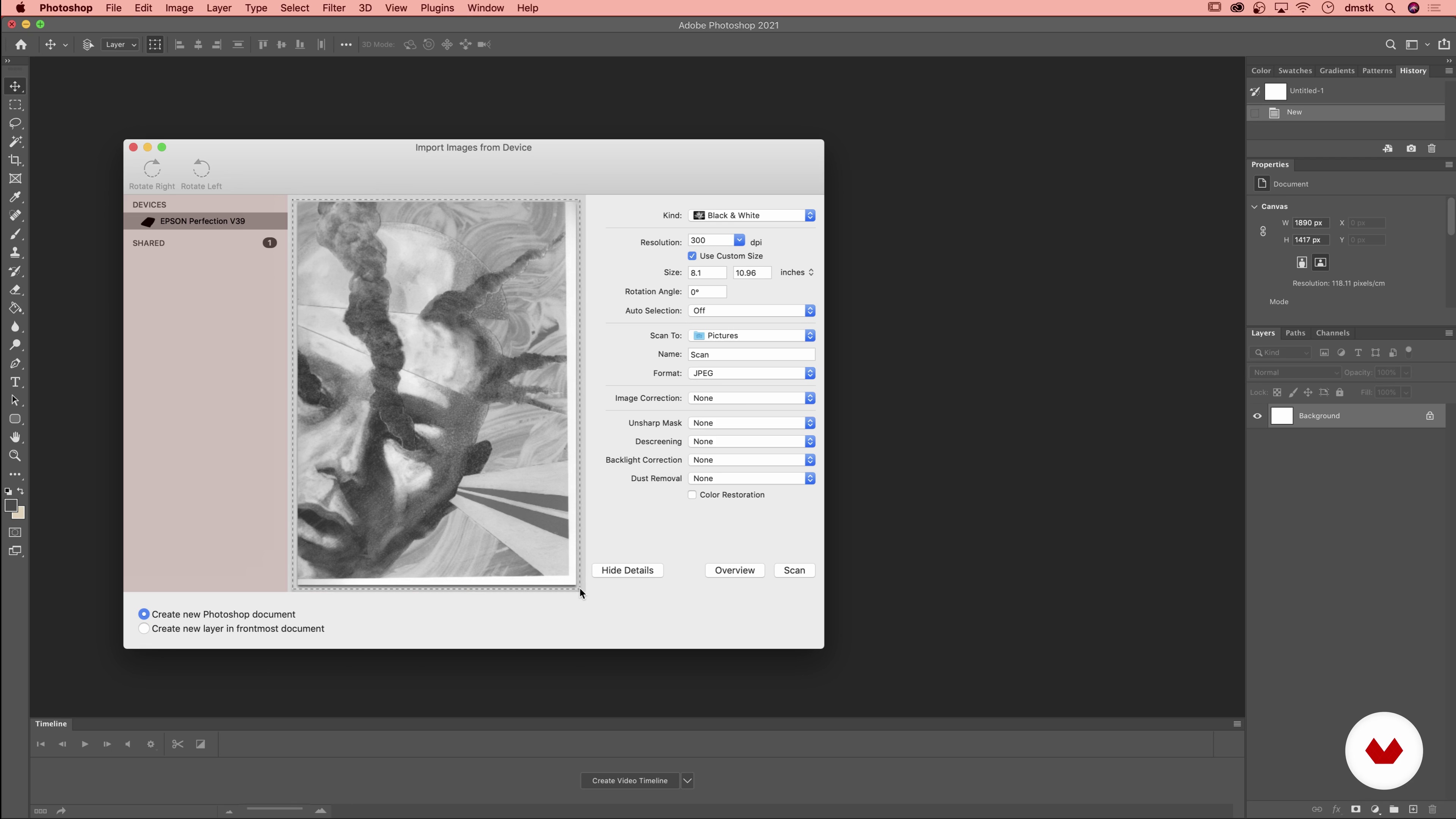Open the Image Correction dropdown

click(x=752, y=399)
